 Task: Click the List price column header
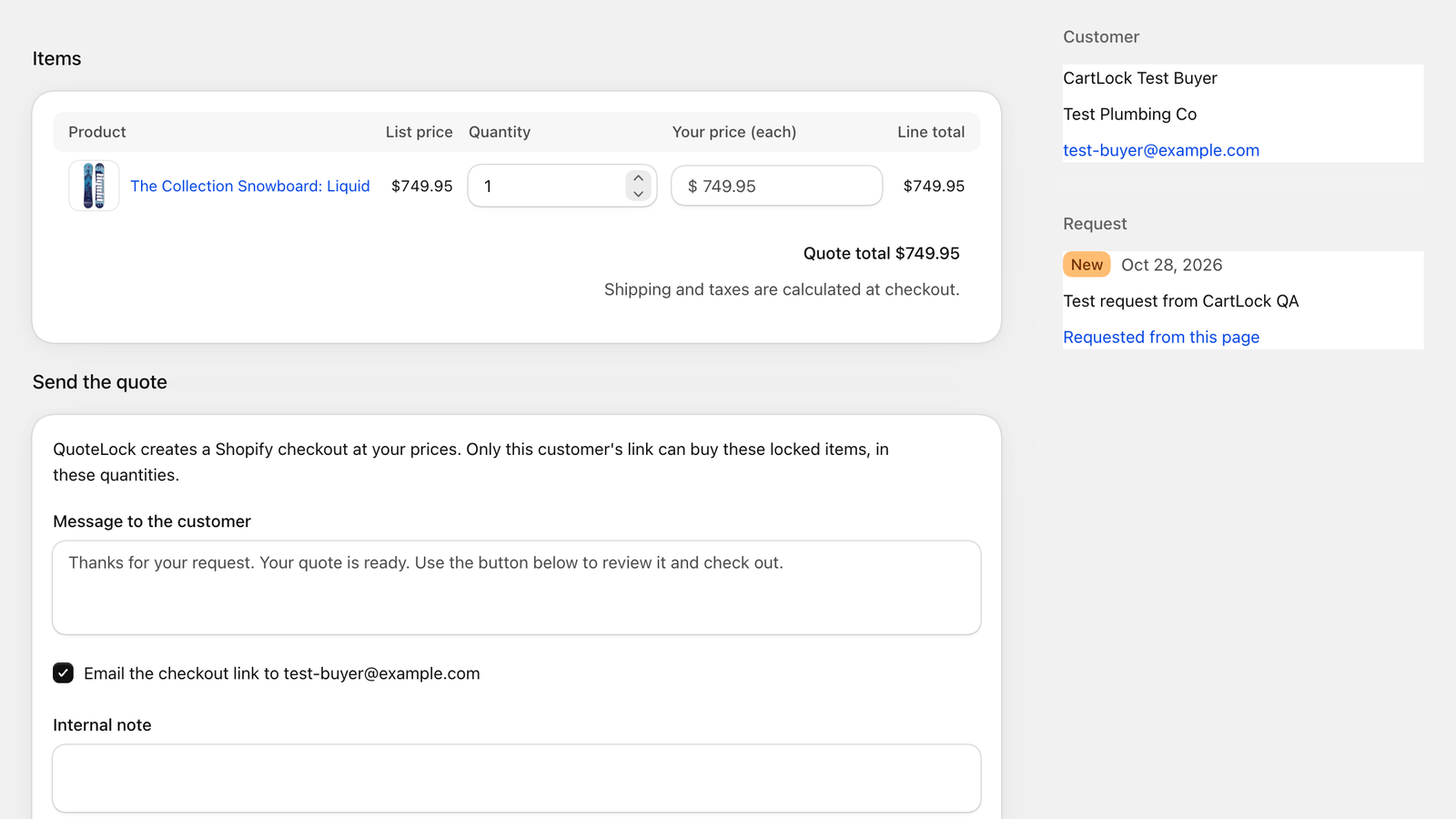coord(419,132)
